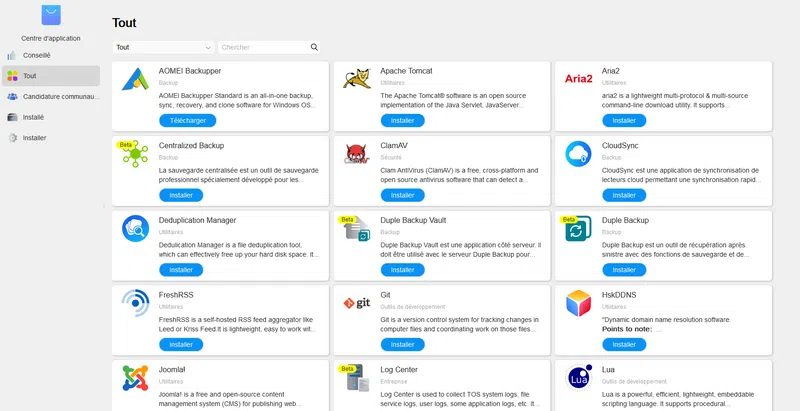The height and width of the screenshot is (411, 800).
Task: Click the Aria2 red logo icon
Action: pos(579,79)
